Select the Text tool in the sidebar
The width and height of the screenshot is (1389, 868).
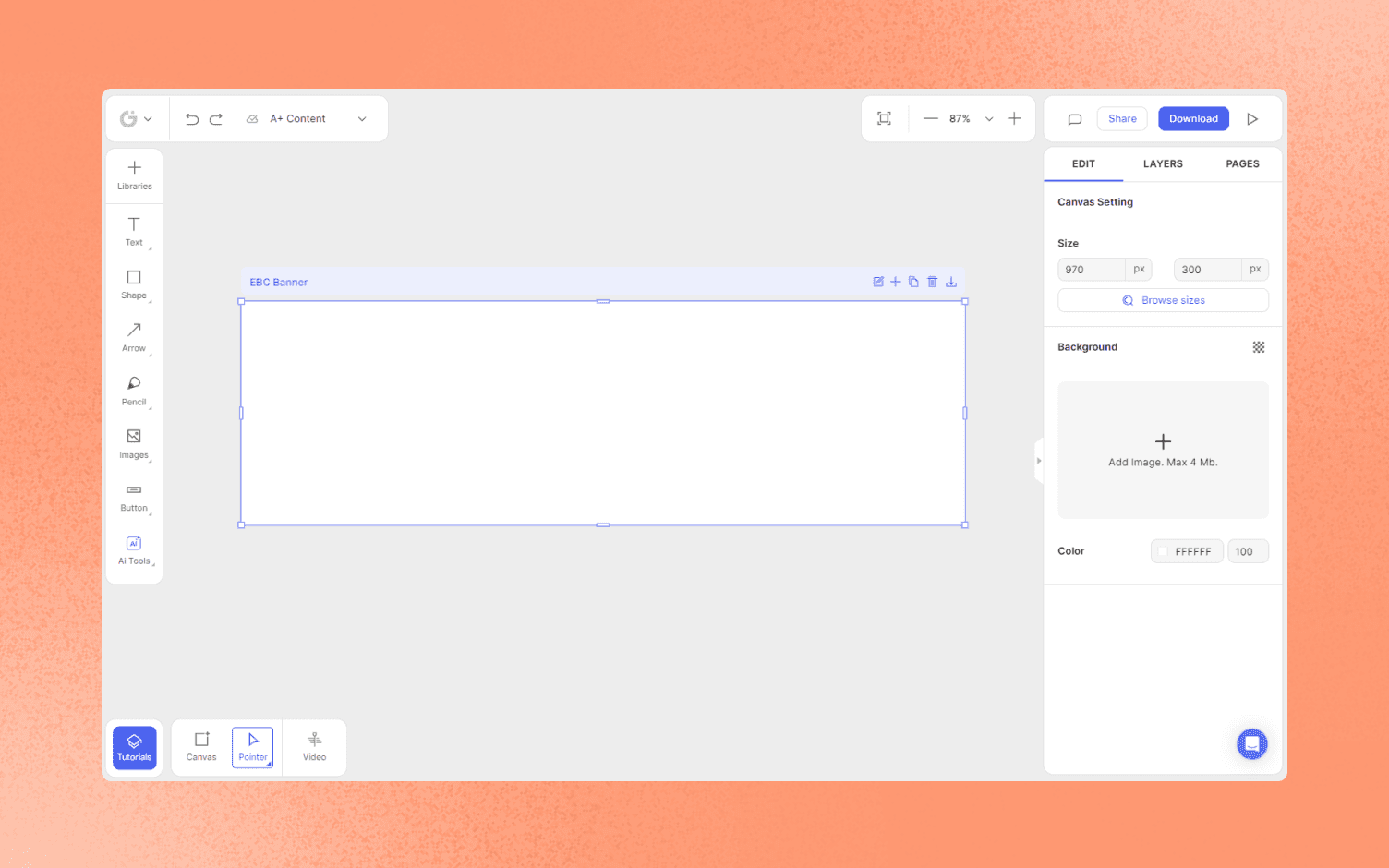pos(134,231)
